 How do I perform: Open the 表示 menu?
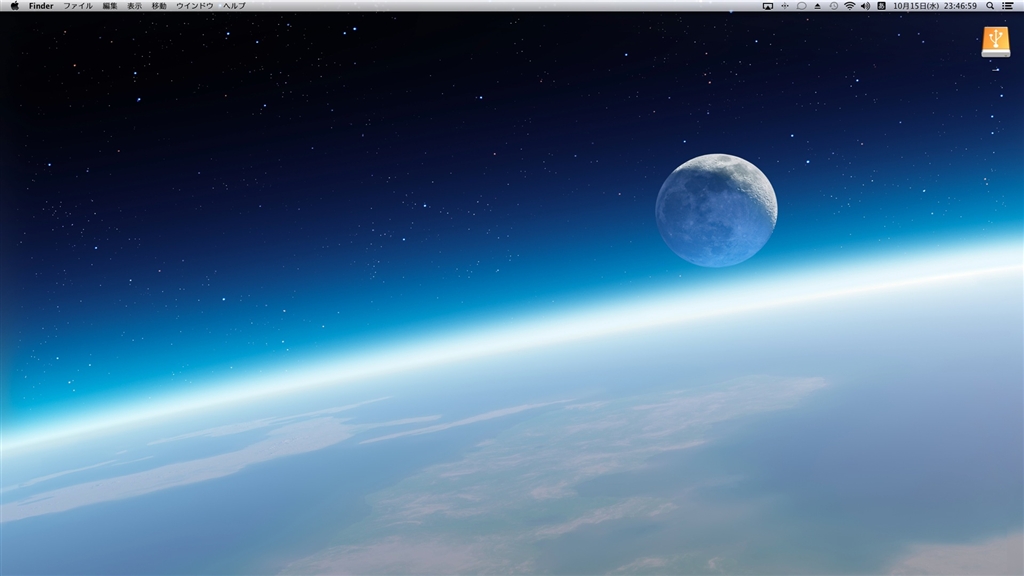pyautogui.click(x=135, y=6)
